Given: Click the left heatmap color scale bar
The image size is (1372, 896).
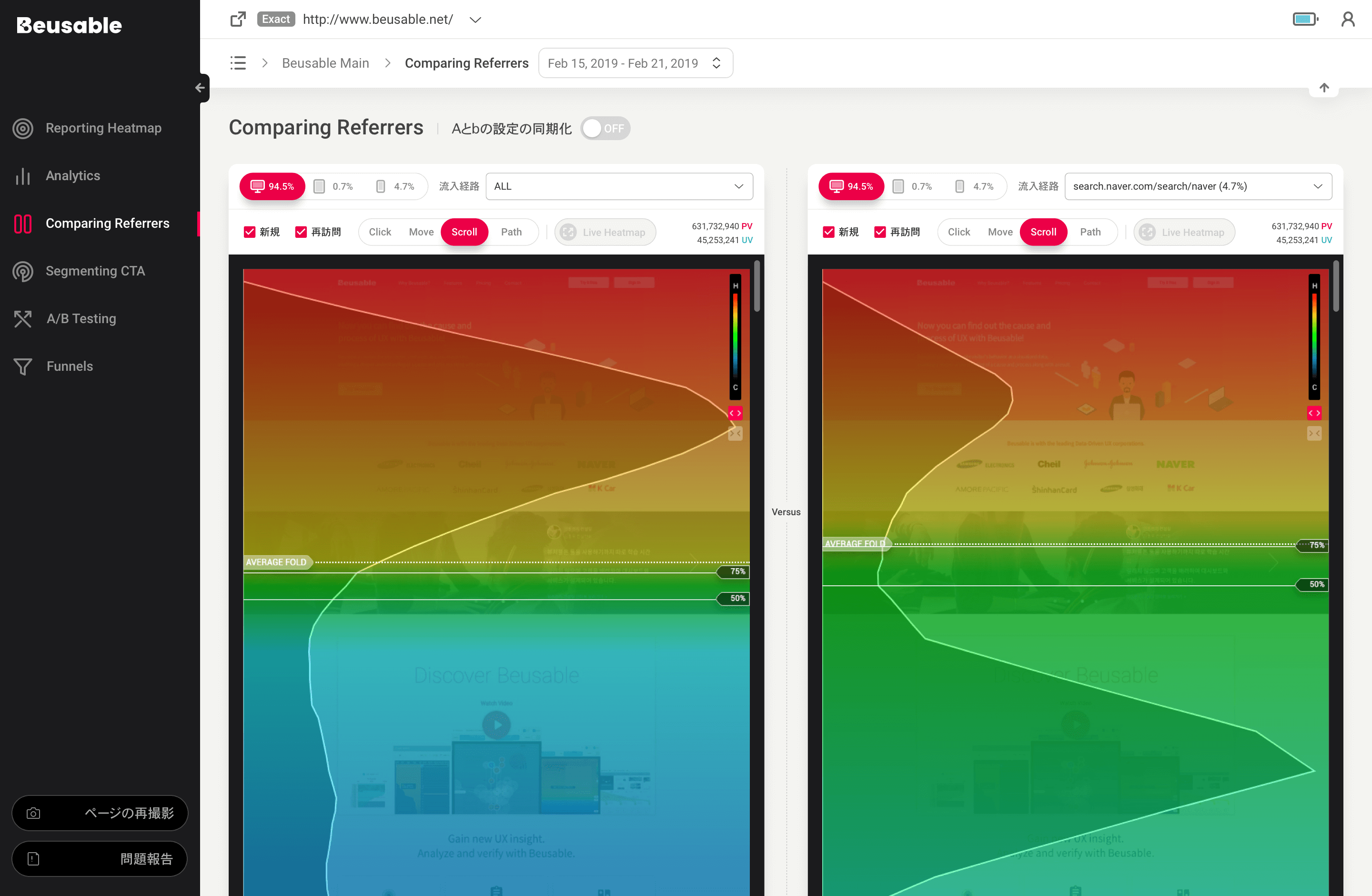Looking at the screenshot, I should click(x=735, y=337).
